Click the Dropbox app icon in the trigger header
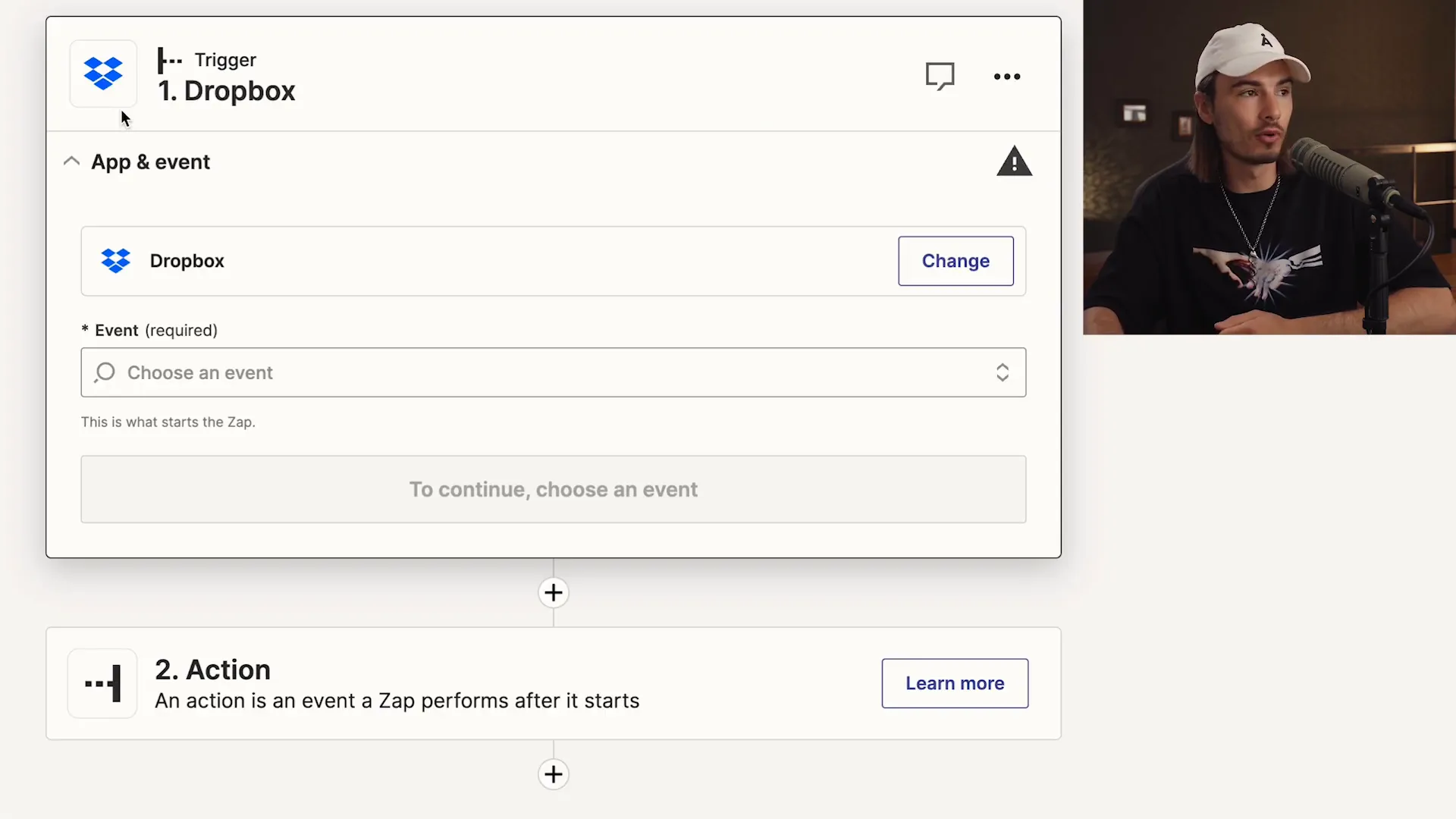 [103, 74]
